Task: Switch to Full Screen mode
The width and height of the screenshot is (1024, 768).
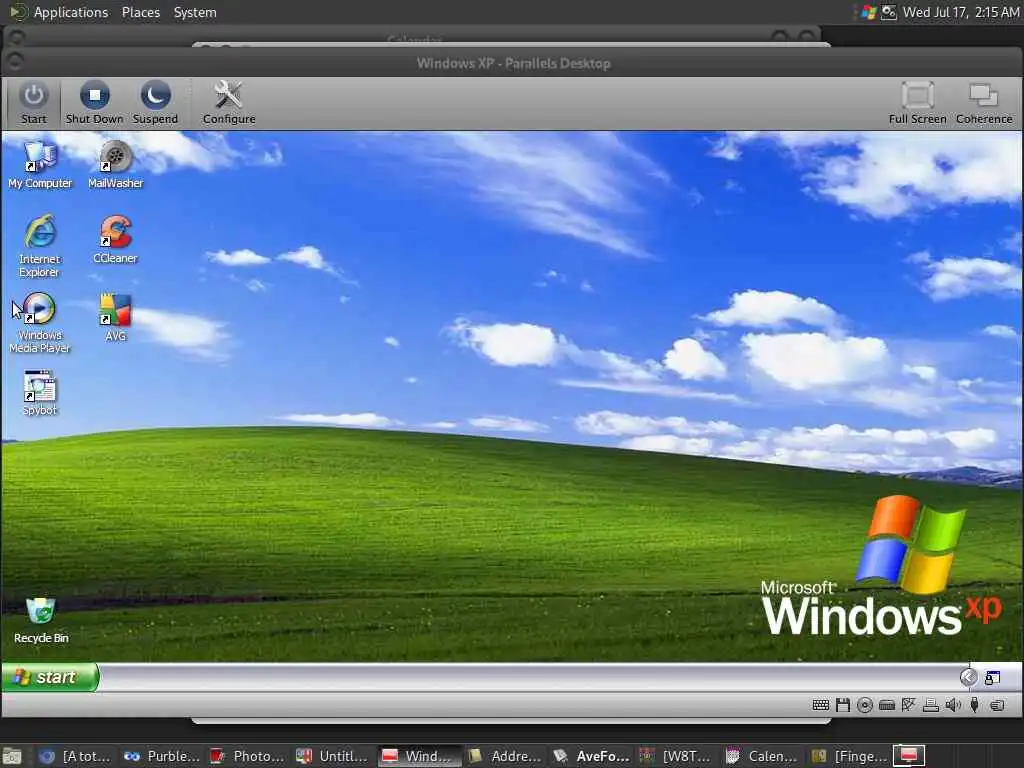Action: coord(917,103)
